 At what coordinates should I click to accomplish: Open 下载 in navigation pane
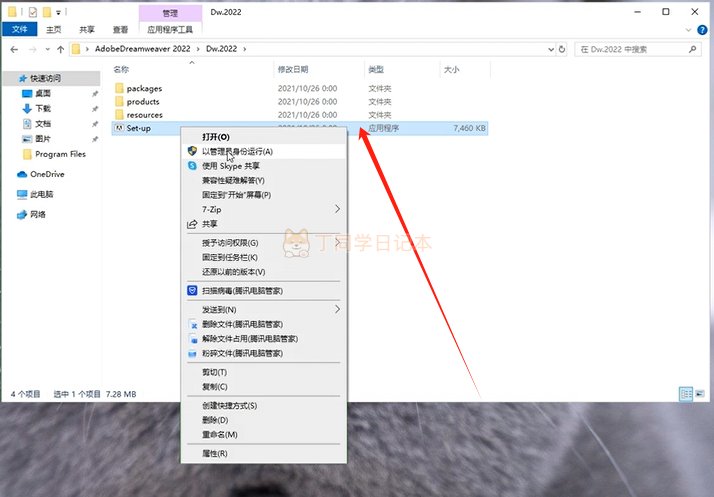click(x=43, y=108)
